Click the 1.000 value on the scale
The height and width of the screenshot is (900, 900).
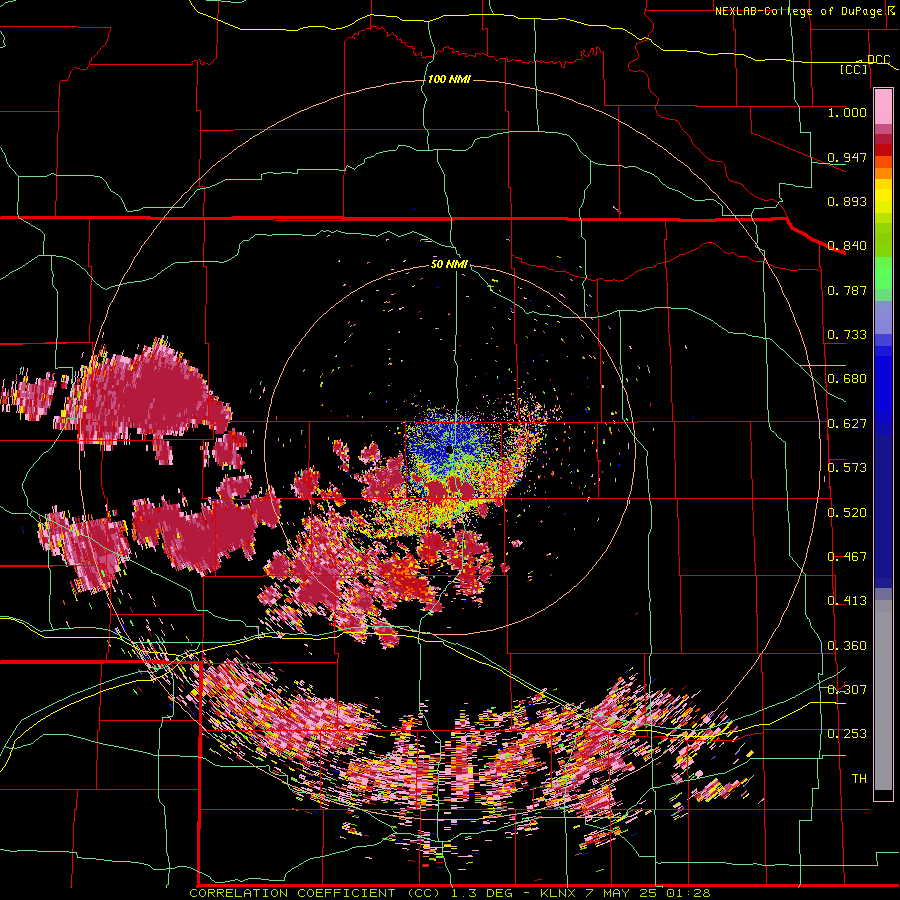pos(847,112)
